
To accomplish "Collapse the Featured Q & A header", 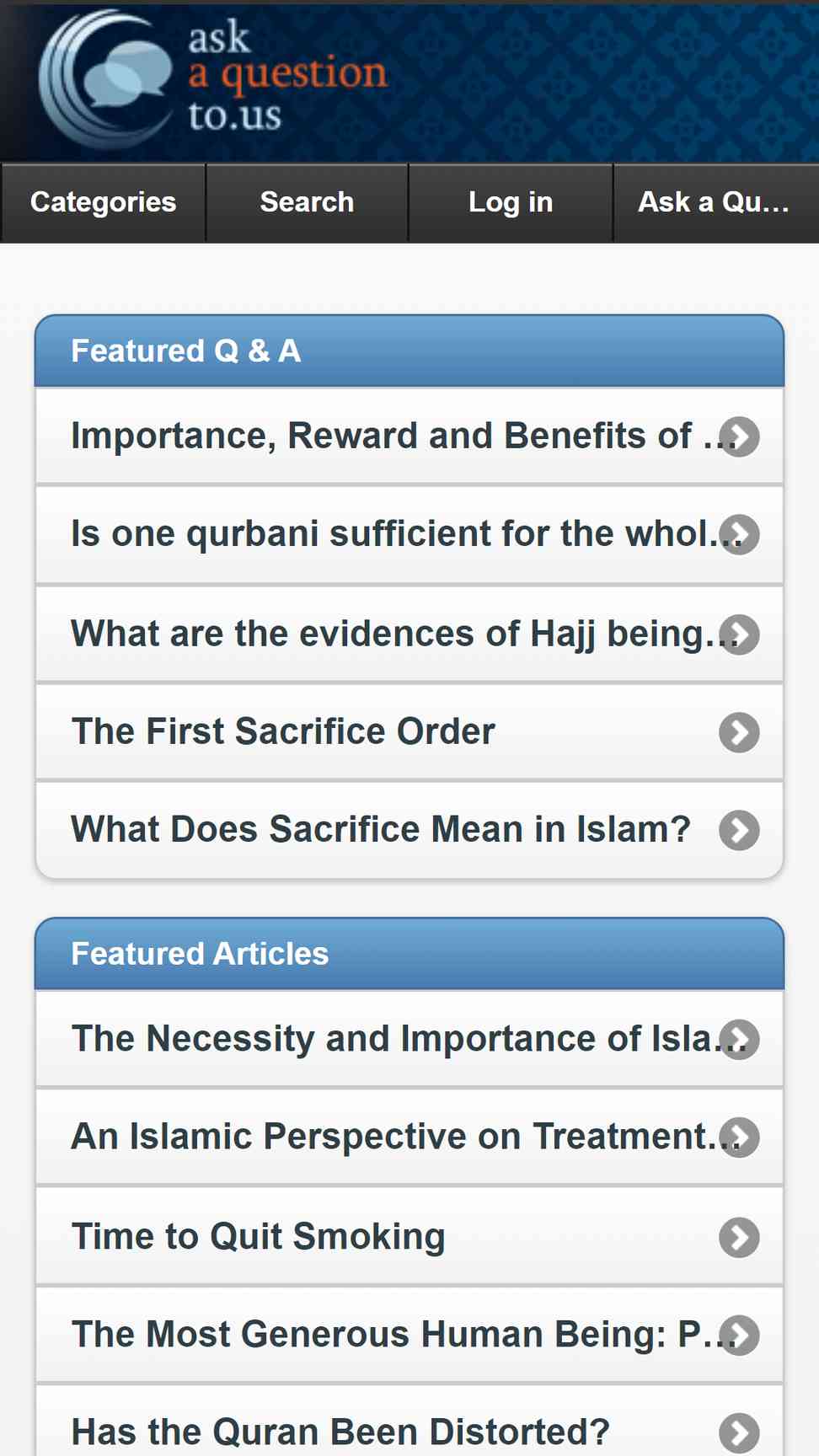I will pyautogui.click(x=409, y=351).
